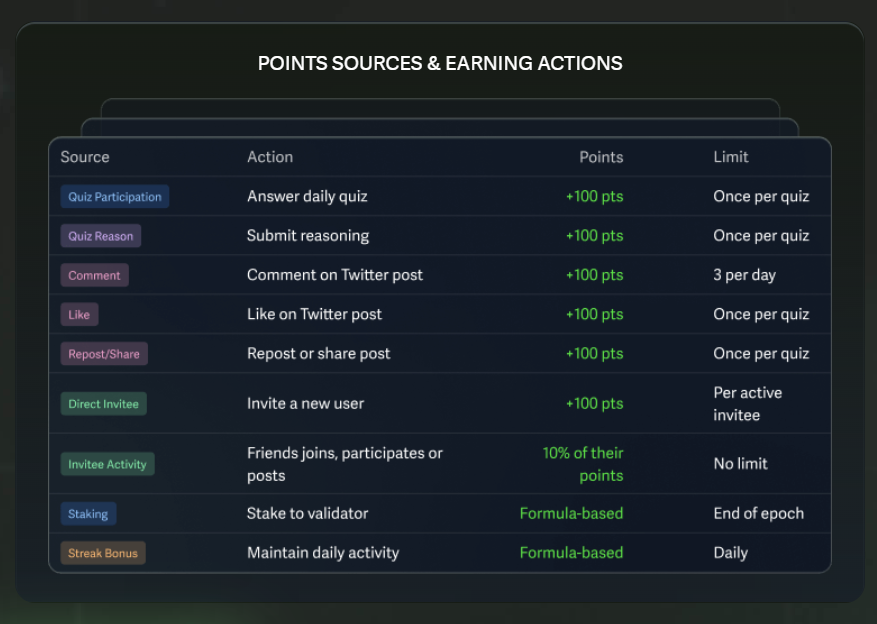Click the Source column header
The image size is (877, 624).
(85, 157)
